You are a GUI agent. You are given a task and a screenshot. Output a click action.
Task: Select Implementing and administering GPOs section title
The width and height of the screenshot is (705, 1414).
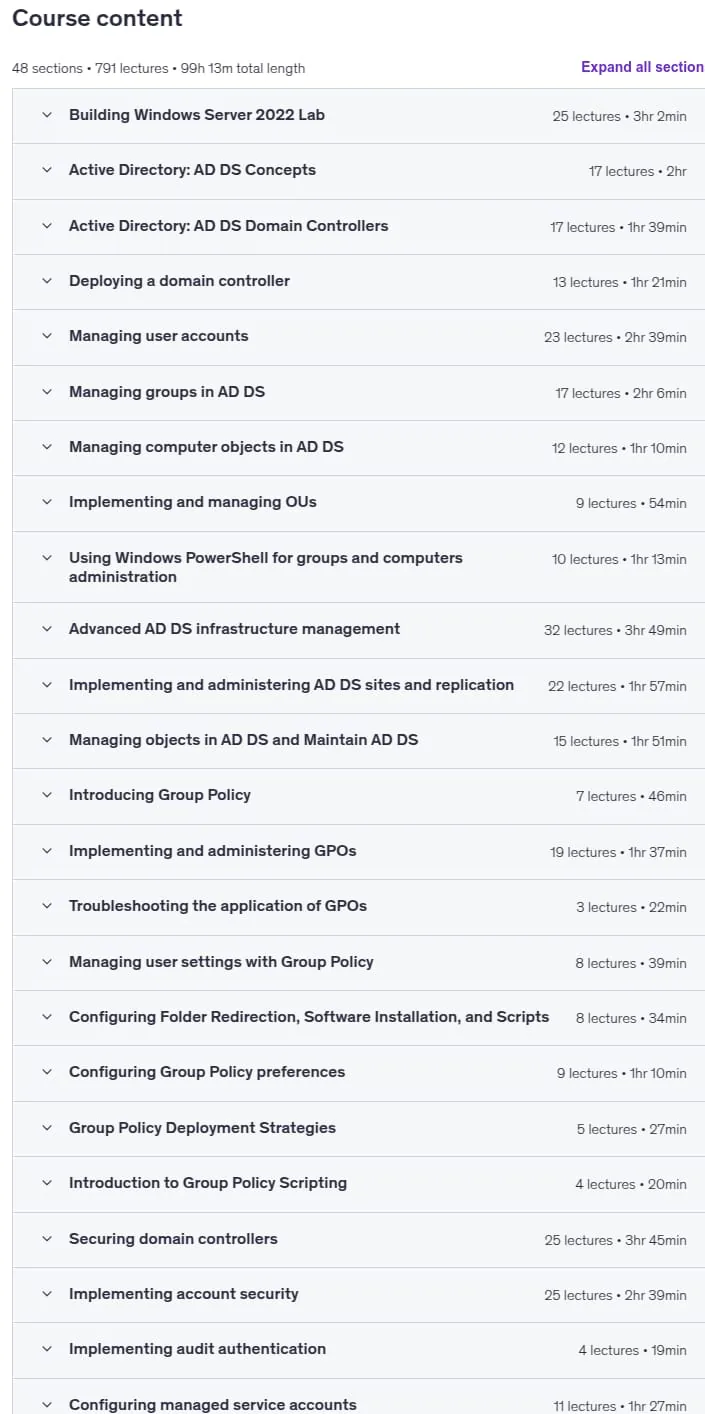[x=212, y=851]
